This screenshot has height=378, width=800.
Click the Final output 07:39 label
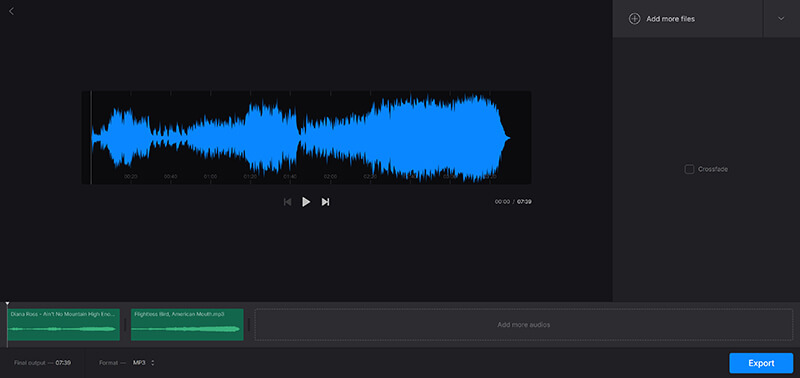(42, 363)
